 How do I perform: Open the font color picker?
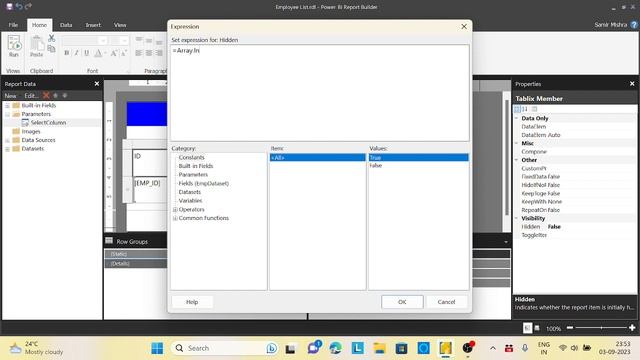tap(99, 53)
